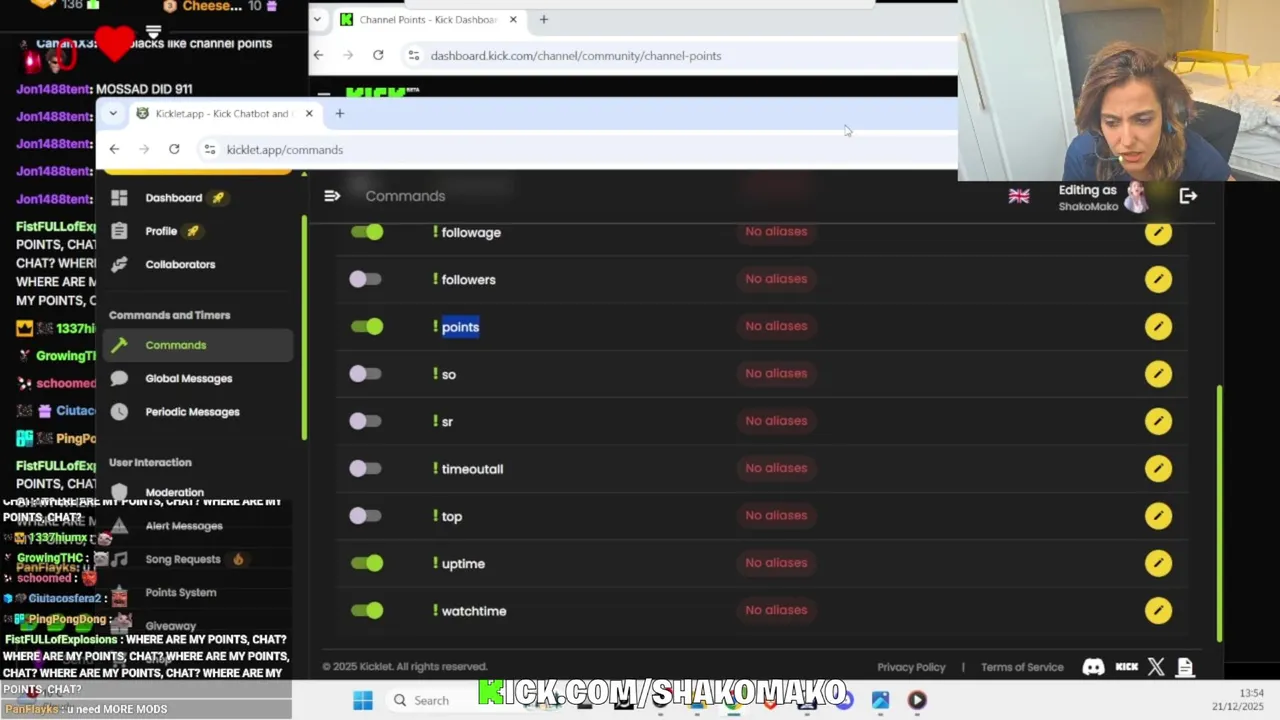Image resolution: width=1280 pixels, height=720 pixels.
Task: Collapse the sidebar with hamburger menu icon
Action: click(332, 196)
